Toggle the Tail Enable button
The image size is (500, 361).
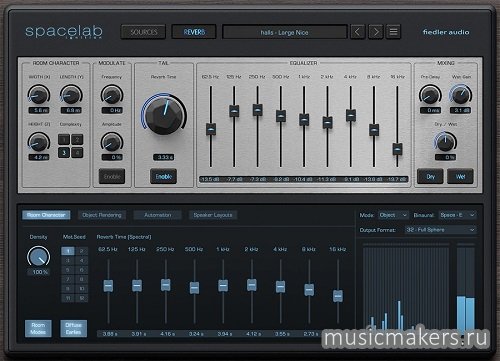pos(163,176)
